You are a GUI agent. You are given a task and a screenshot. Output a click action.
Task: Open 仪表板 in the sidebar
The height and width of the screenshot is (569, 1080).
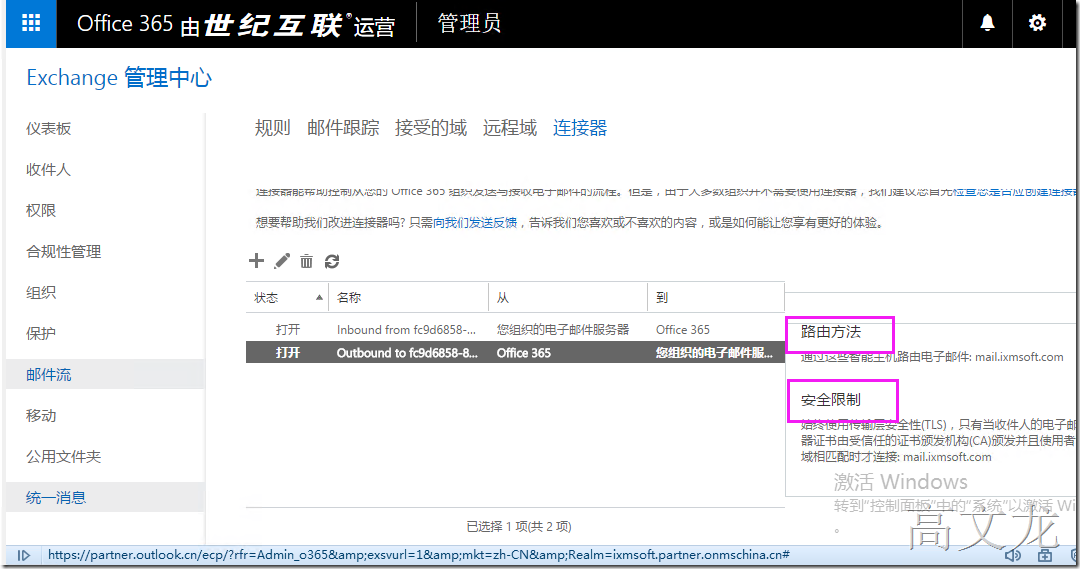click(49, 129)
